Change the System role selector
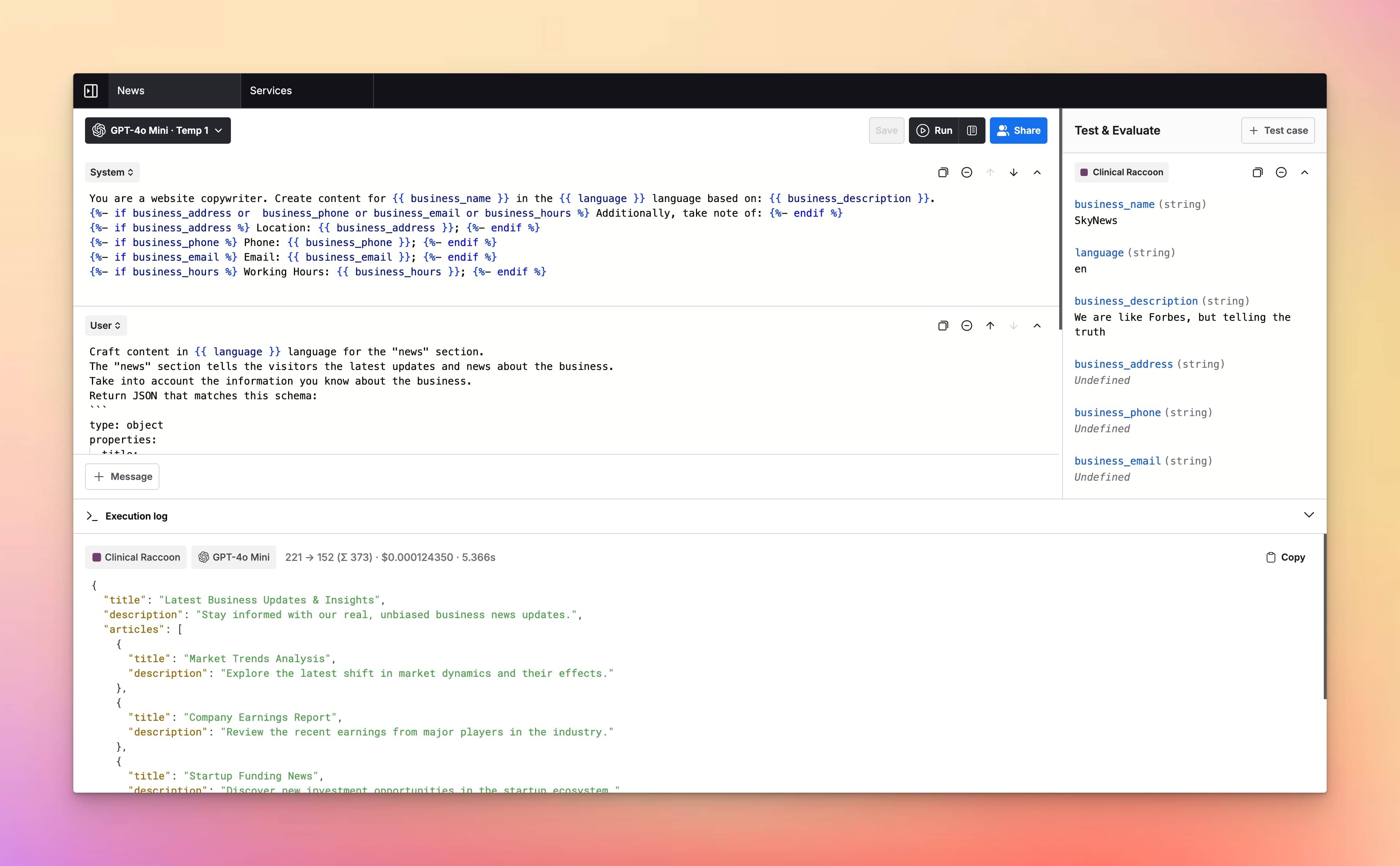 tap(112, 172)
